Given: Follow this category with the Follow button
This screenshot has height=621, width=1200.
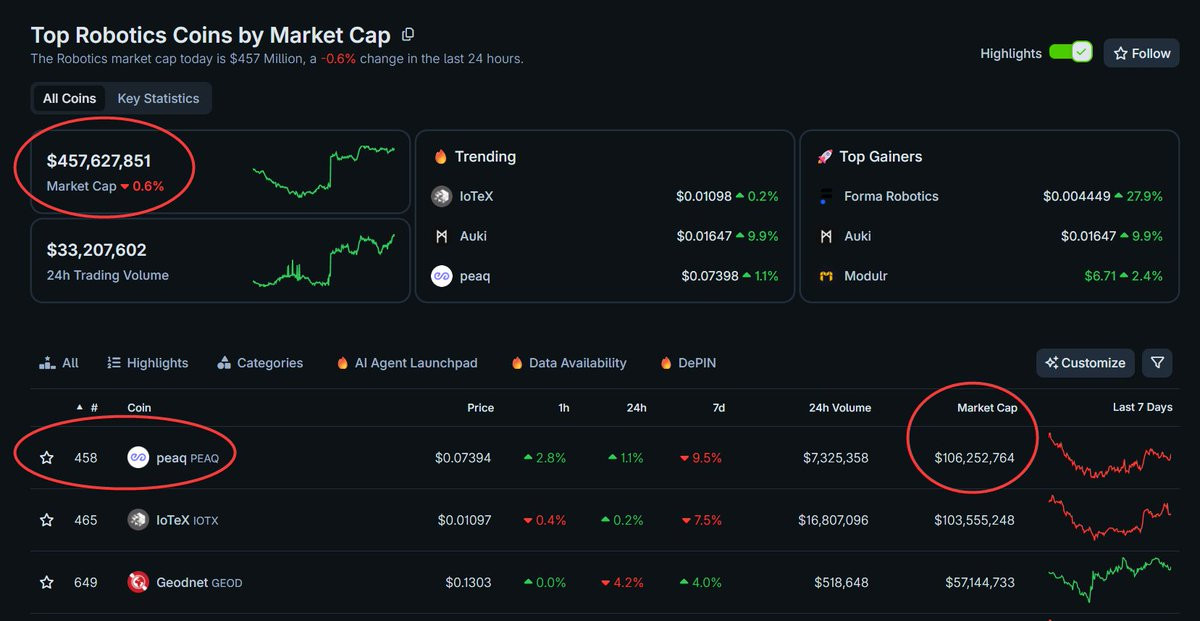Looking at the screenshot, I should 1142,53.
